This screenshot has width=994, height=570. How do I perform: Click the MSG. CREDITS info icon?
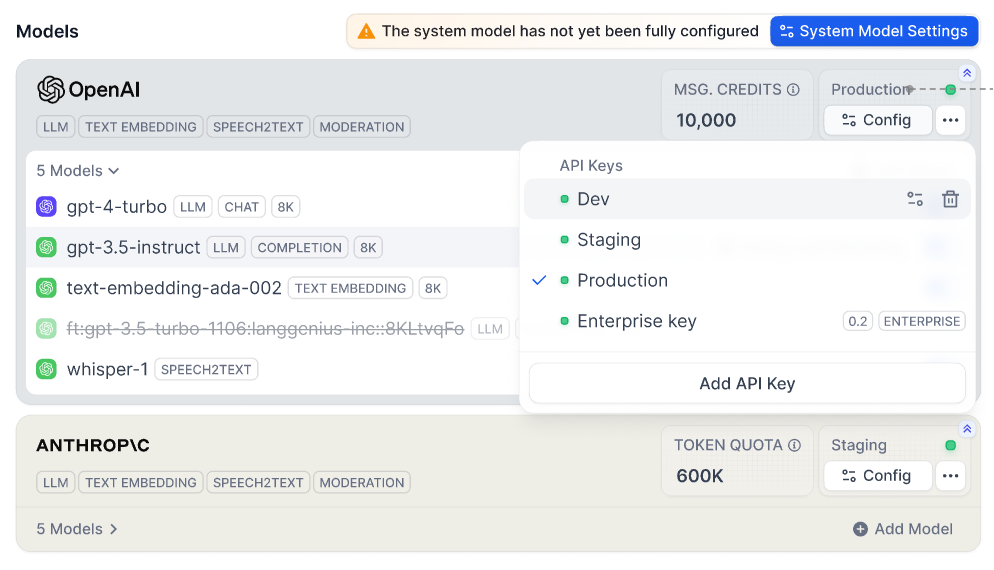[794, 90]
